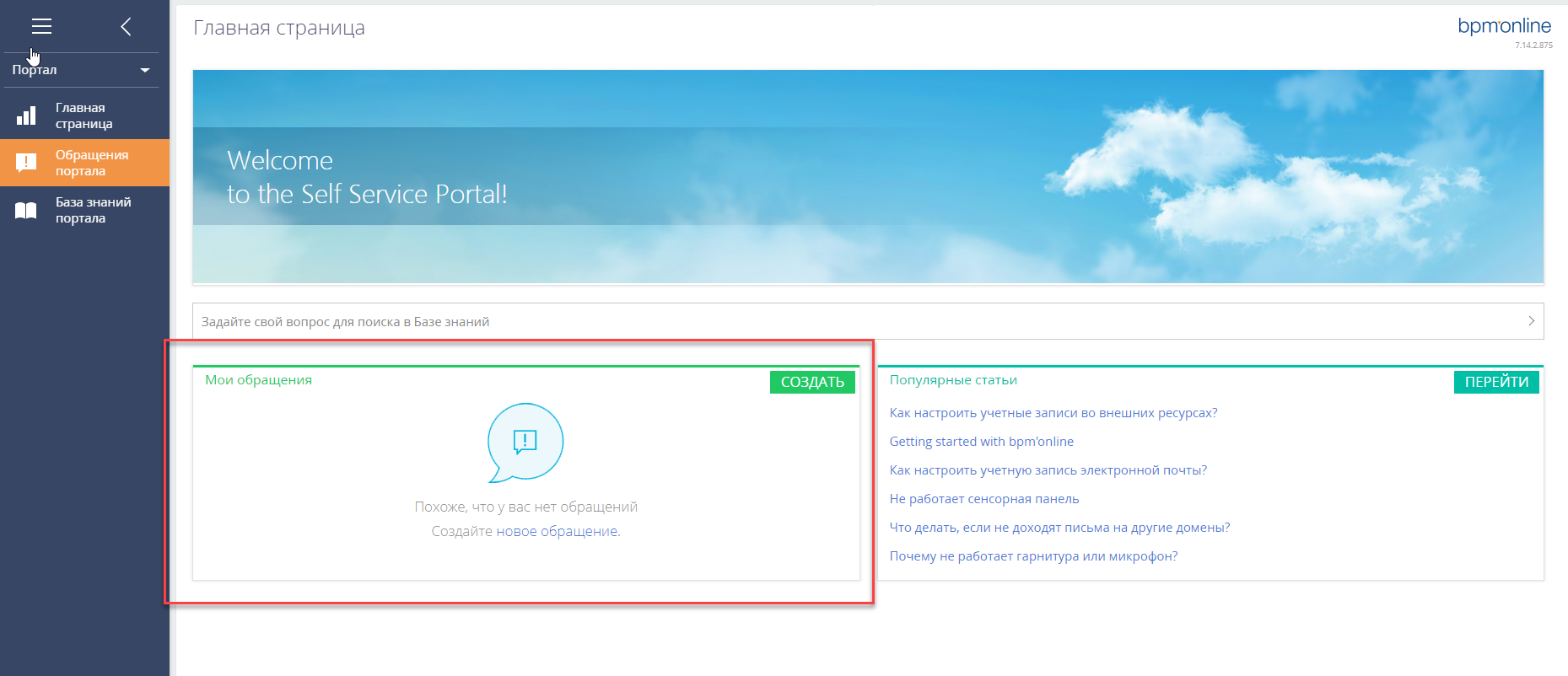Image resolution: width=1568 pixels, height=676 pixels.
Task: Open article about письма на другие домены
Action: pos(1059,528)
